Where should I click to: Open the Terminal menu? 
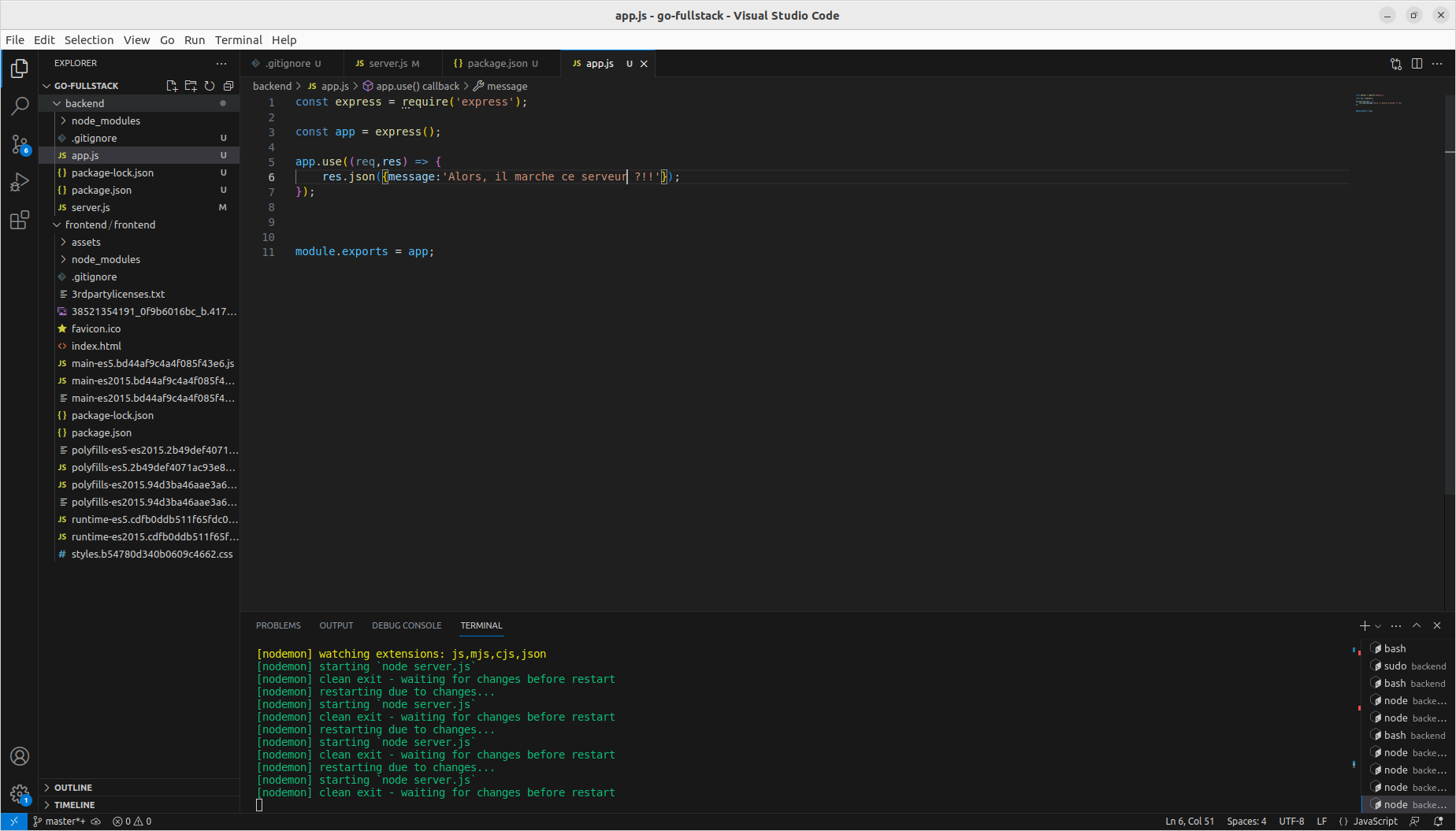click(x=239, y=39)
